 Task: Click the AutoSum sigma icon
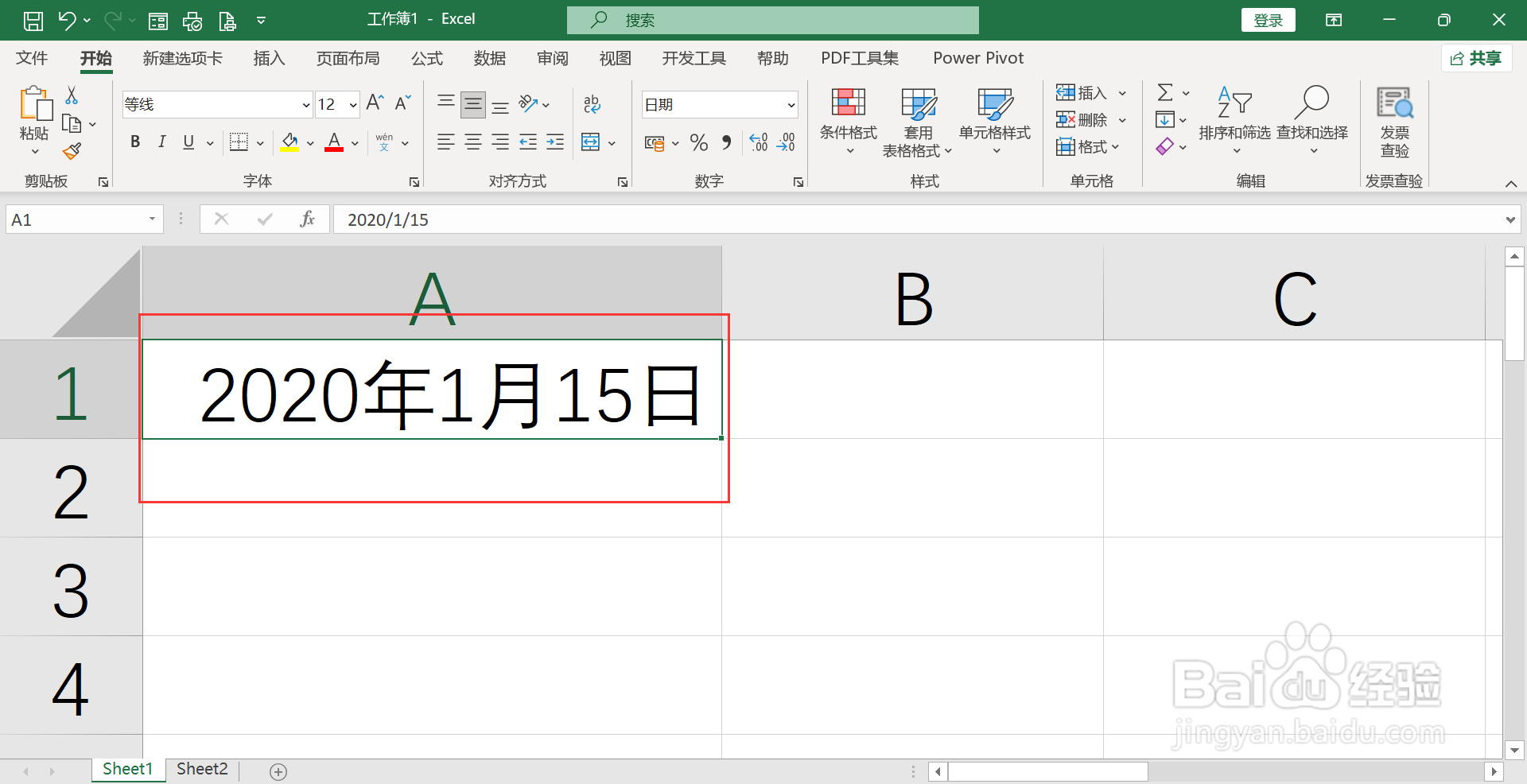tap(1165, 92)
